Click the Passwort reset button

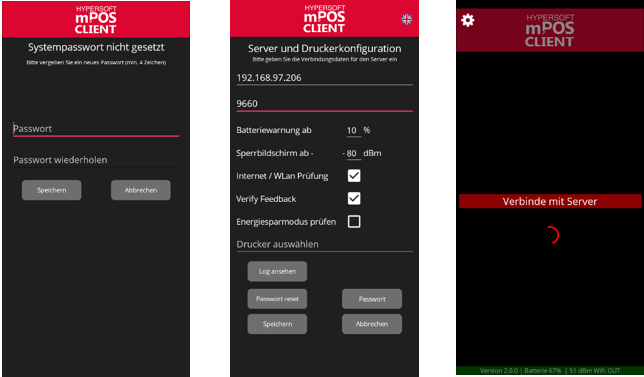point(277,299)
